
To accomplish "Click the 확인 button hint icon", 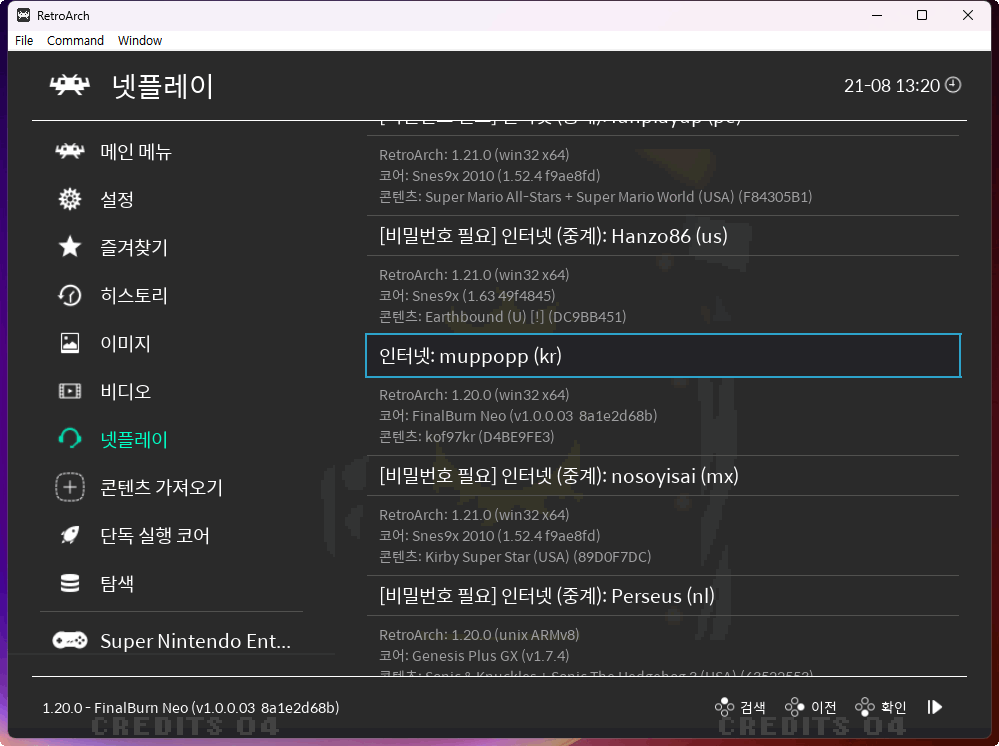I will tap(865, 707).
